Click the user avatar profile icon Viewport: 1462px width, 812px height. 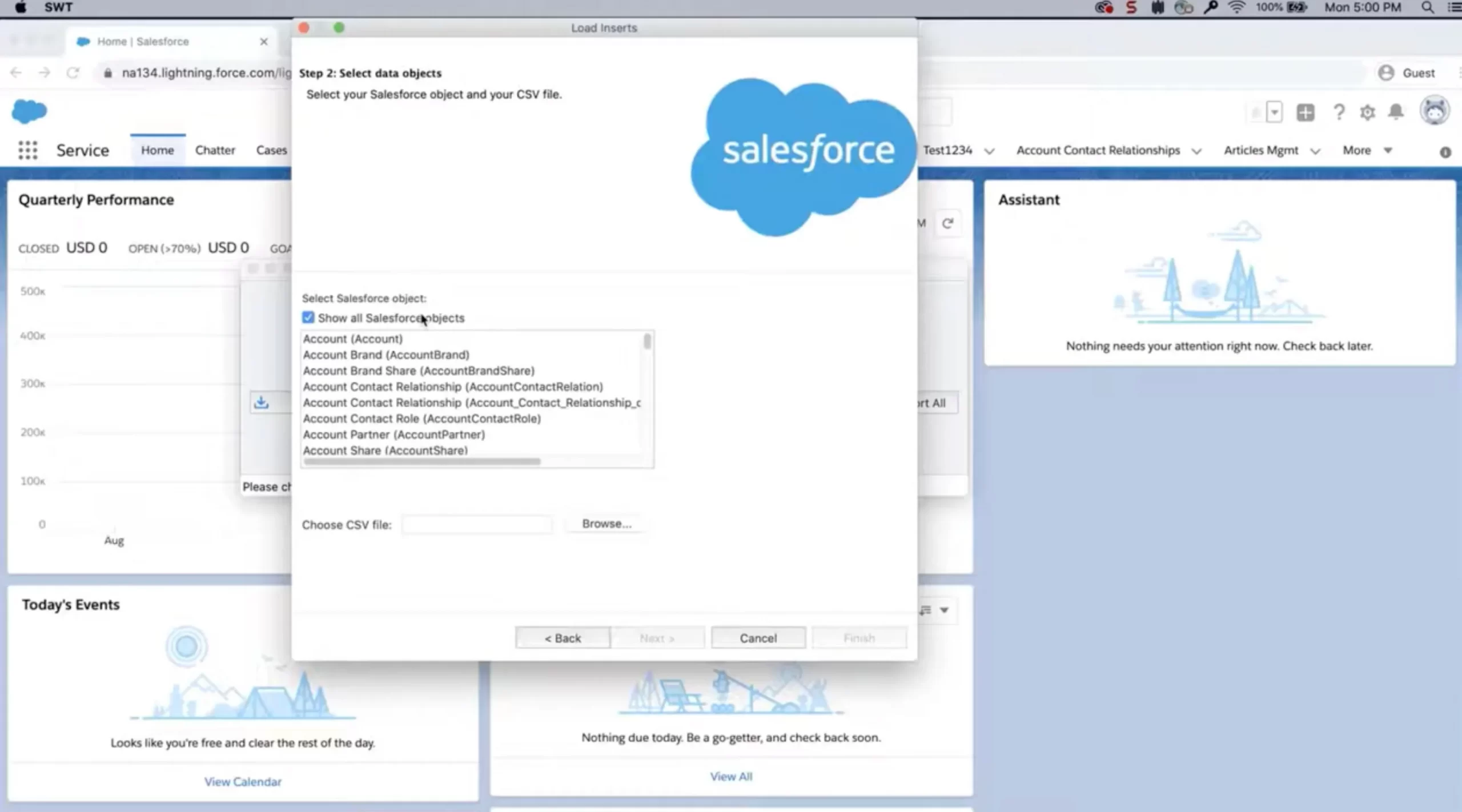pos(1435,111)
